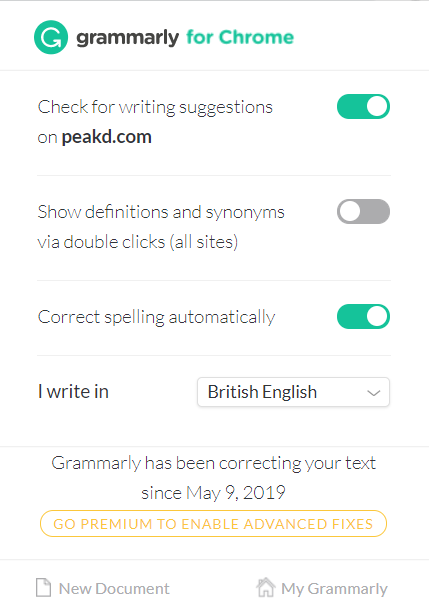This screenshot has width=429, height=613.
Task: Click the chevron arrow in language selector
Action: click(374, 393)
